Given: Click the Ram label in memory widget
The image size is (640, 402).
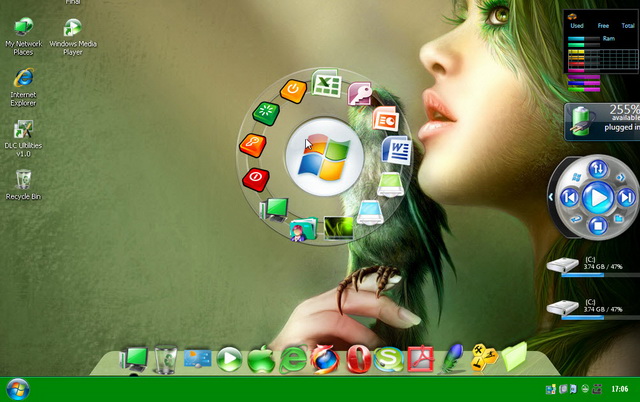Looking at the screenshot, I should (609, 38).
